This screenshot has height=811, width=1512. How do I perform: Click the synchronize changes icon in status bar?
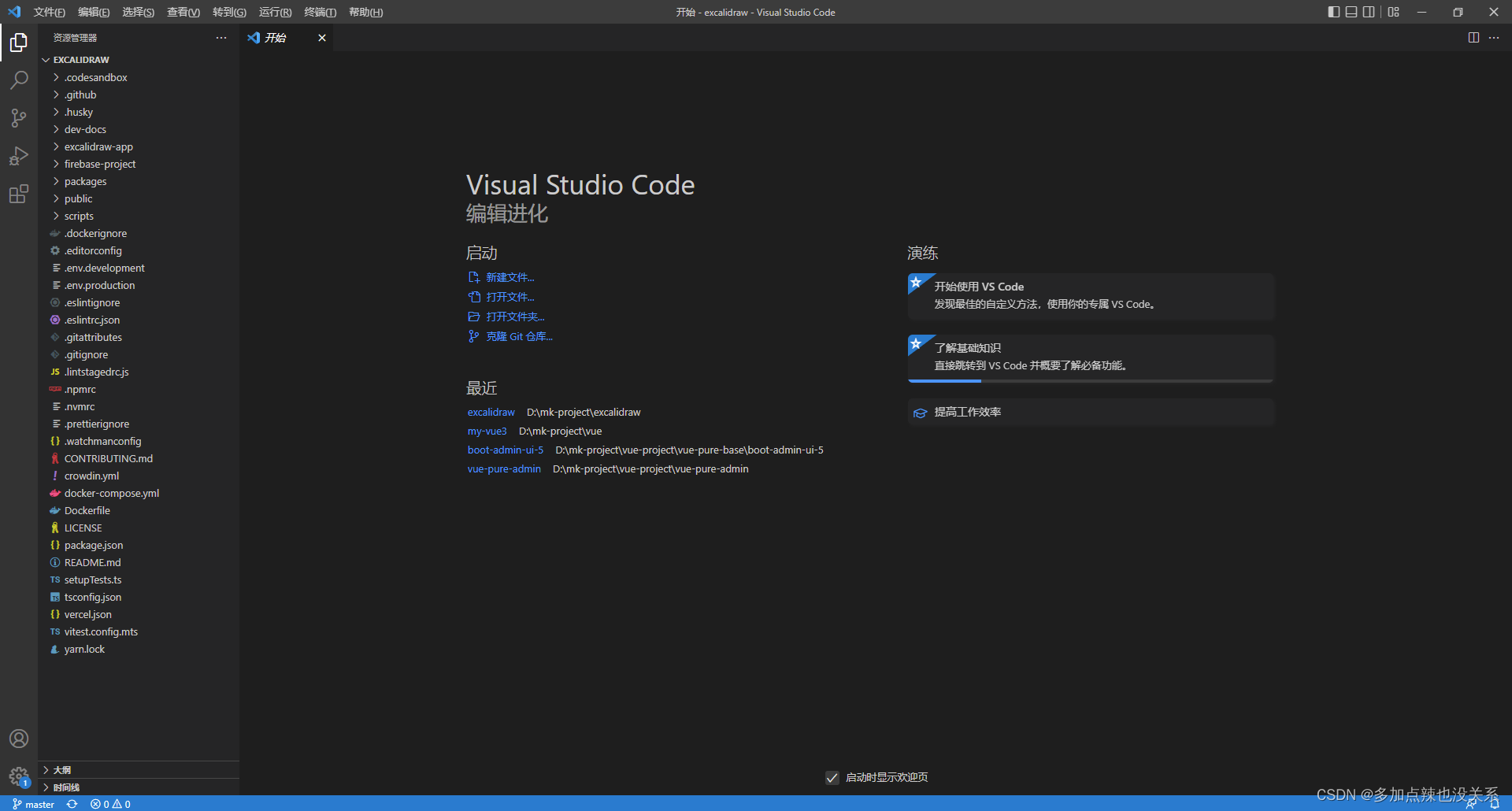point(72,804)
